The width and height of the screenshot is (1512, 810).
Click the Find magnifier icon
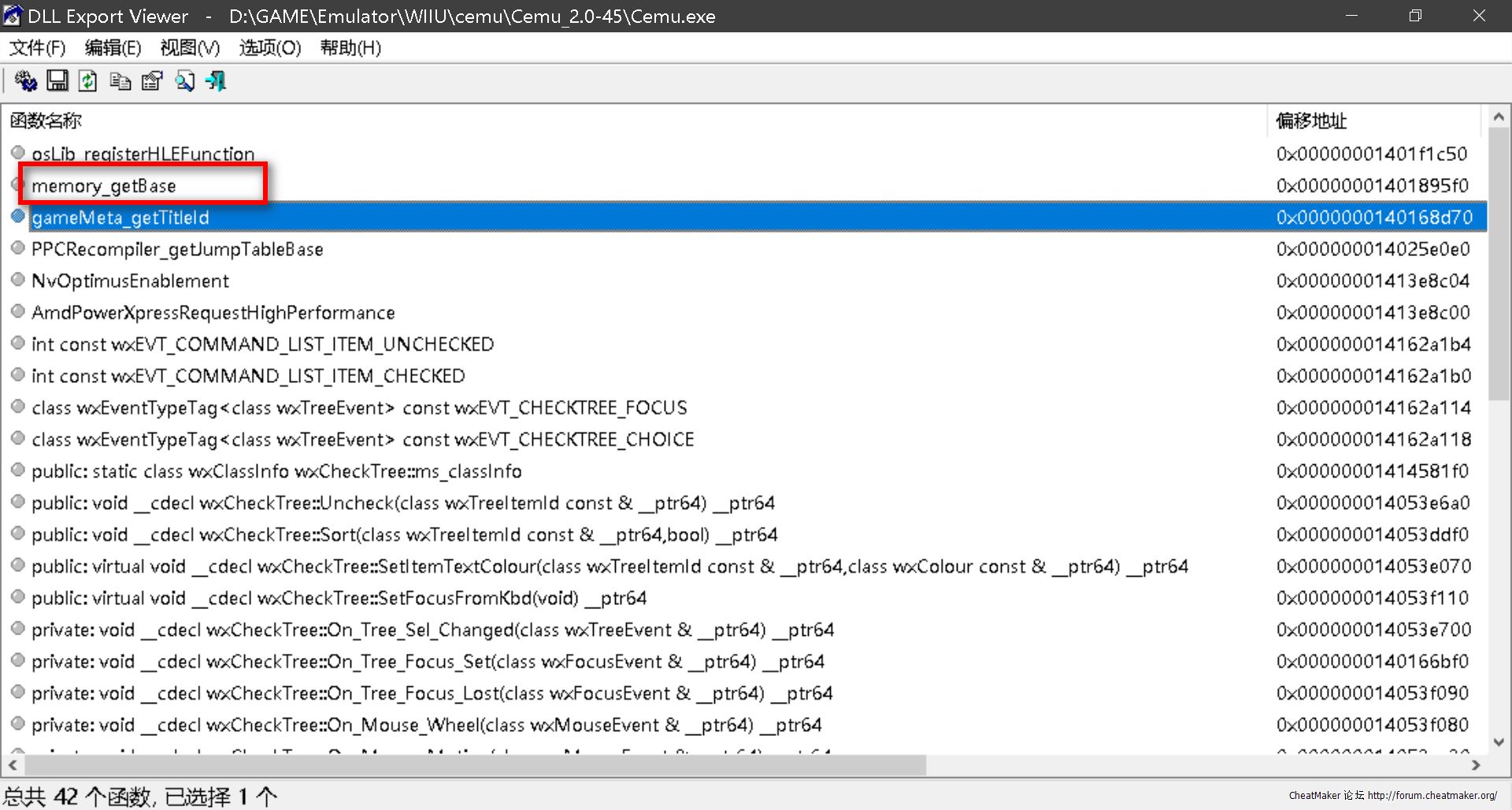(x=184, y=81)
